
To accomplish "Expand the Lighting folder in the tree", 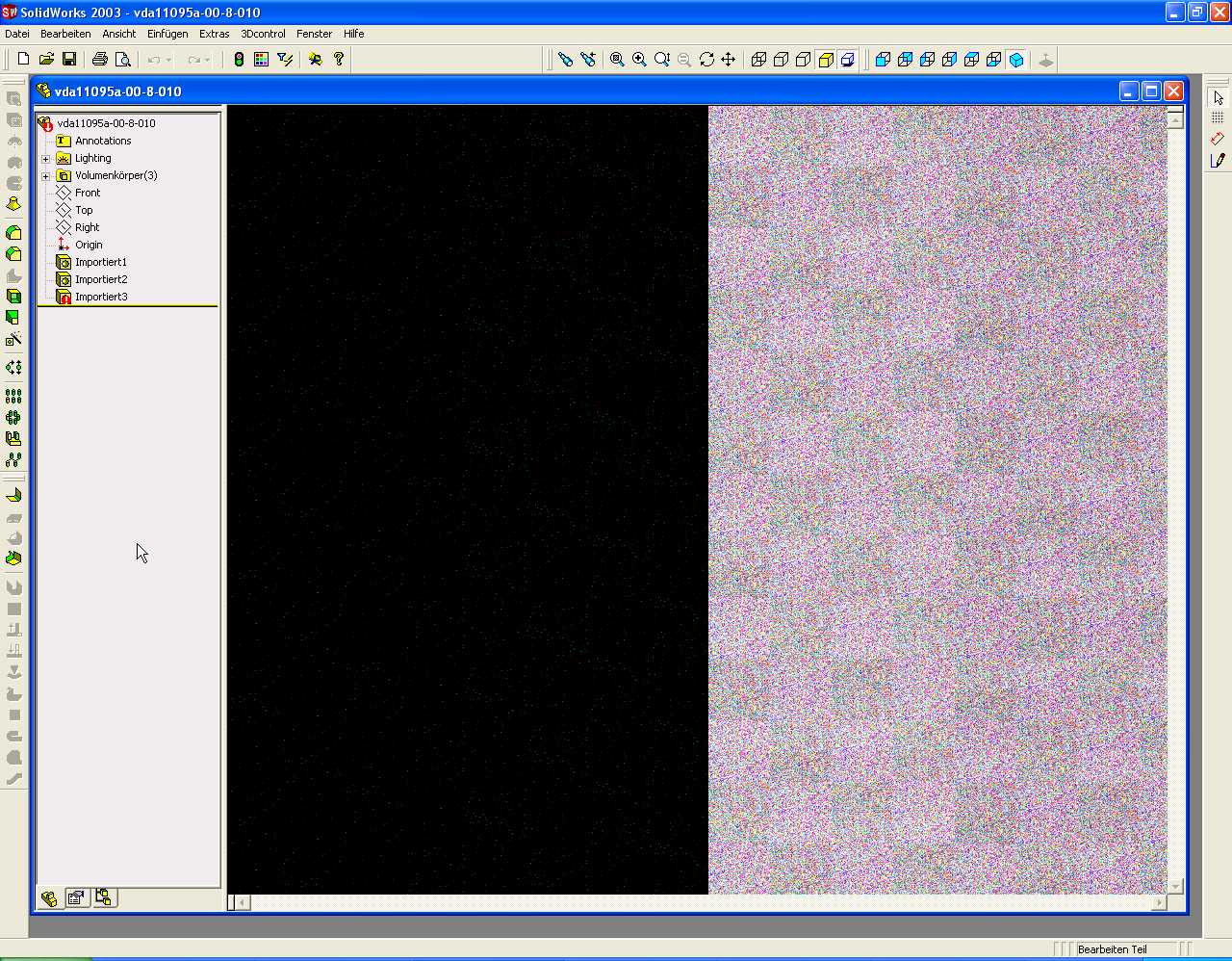I will pos(45,159).
